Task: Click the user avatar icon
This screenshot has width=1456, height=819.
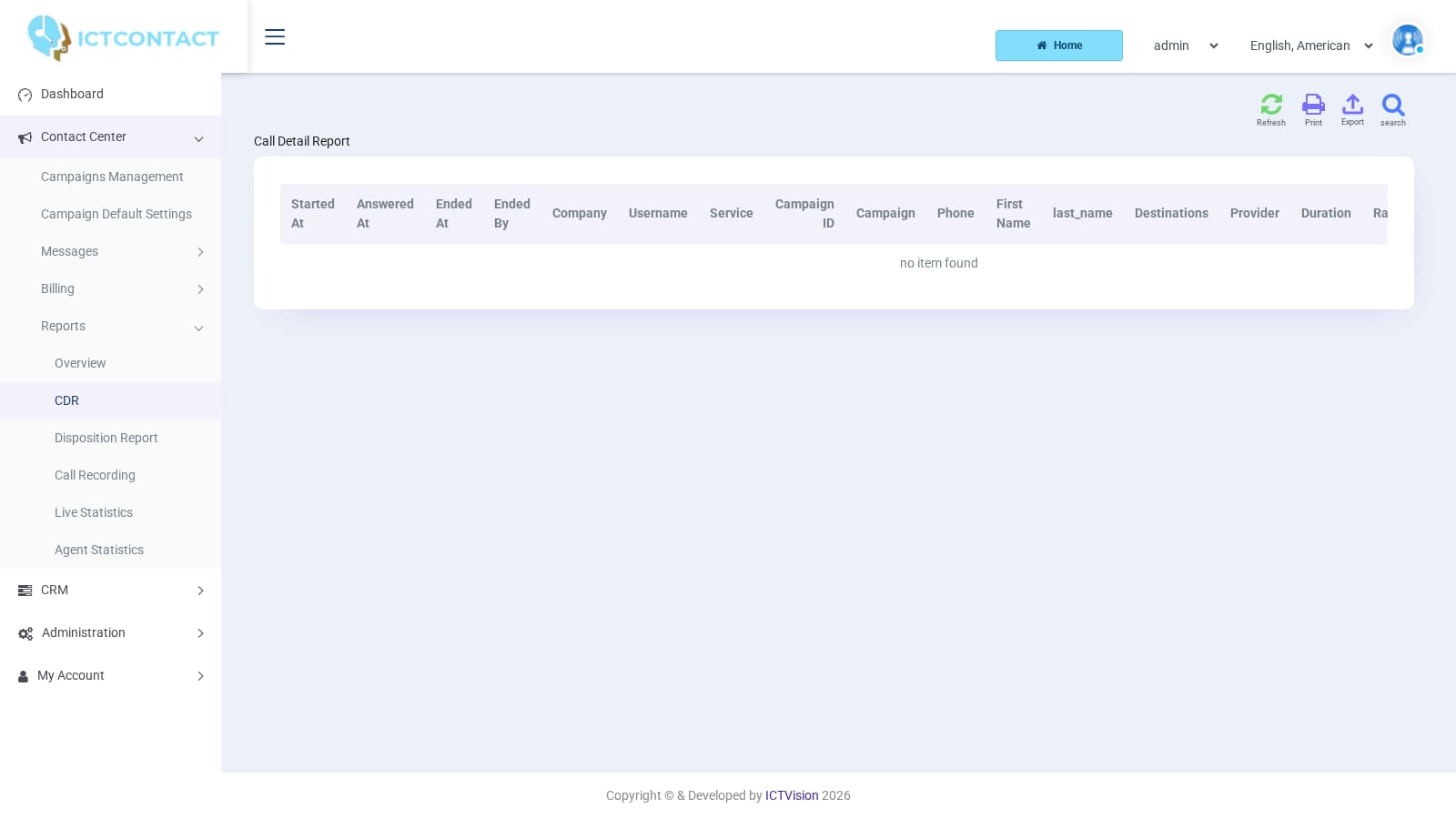Action: (x=1408, y=40)
